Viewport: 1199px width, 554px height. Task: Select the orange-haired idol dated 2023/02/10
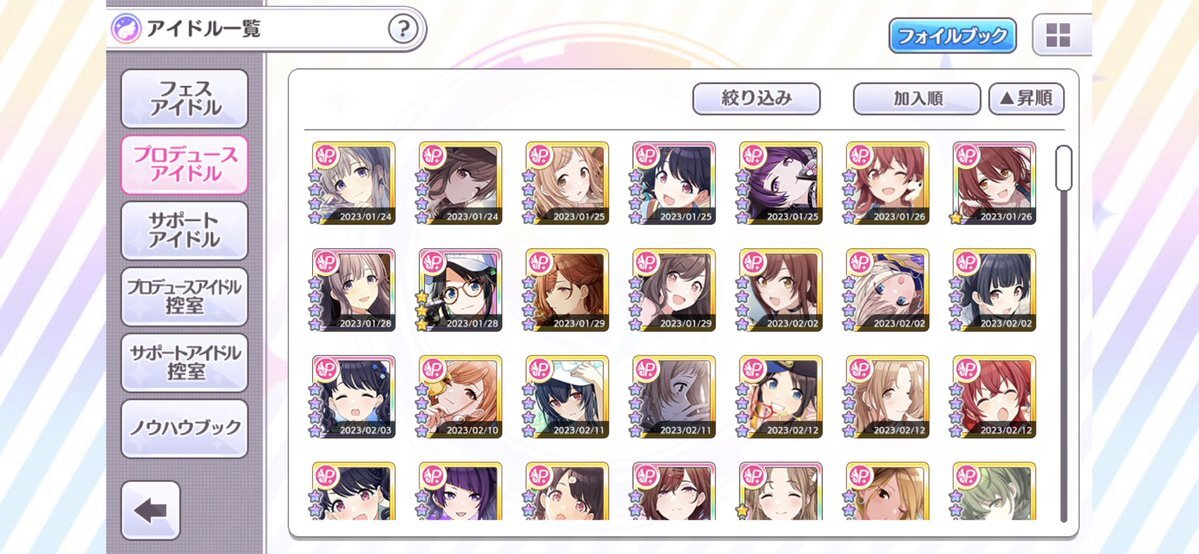click(460, 396)
